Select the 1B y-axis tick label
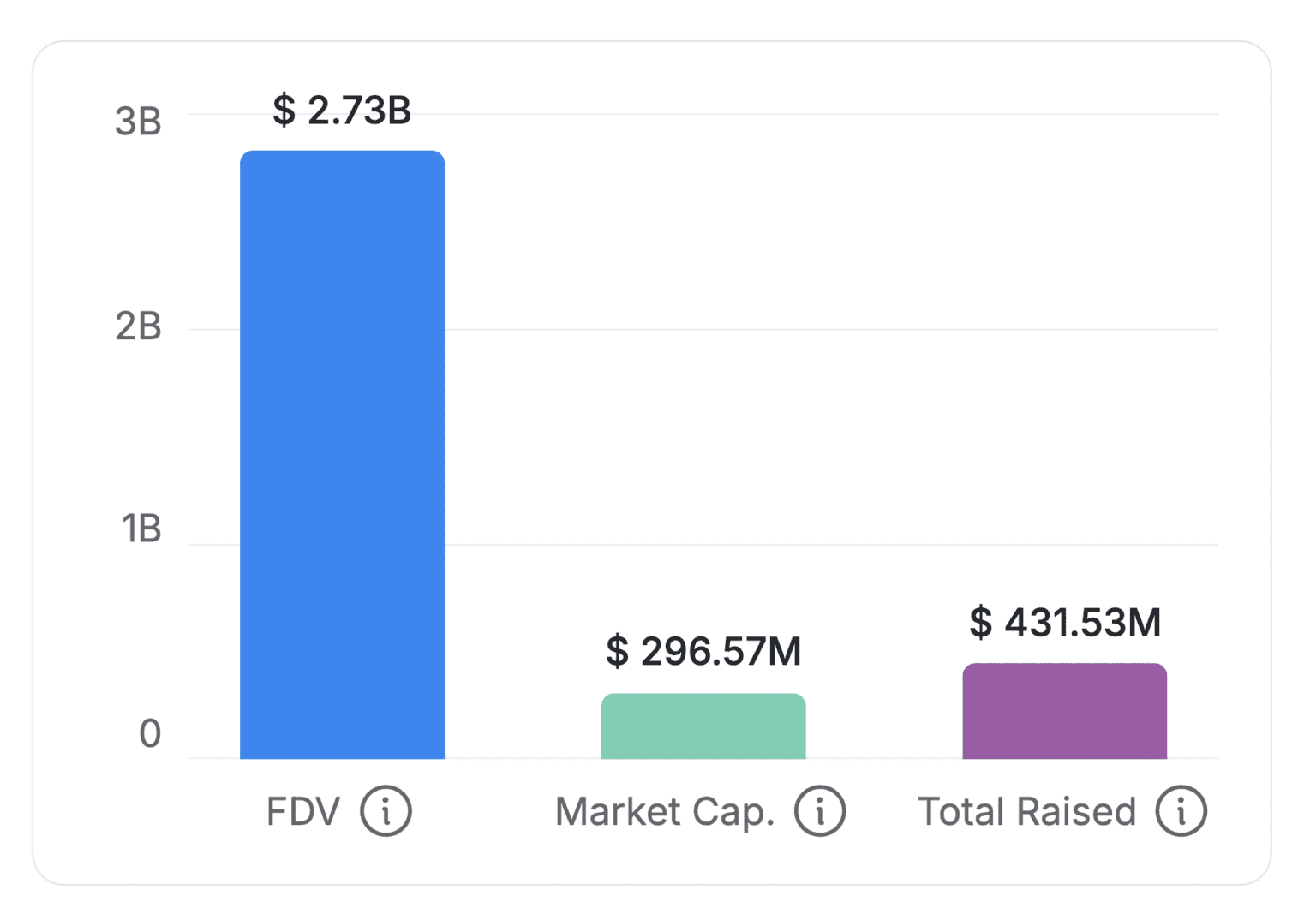Image resolution: width=1316 pixels, height=914 pixels. [141, 529]
